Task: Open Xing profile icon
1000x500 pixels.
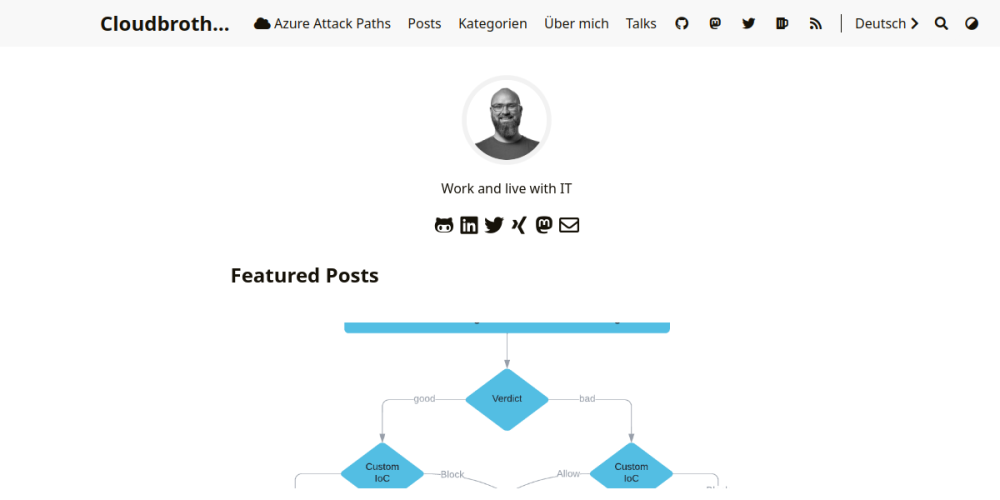Action: click(x=518, y=225)
